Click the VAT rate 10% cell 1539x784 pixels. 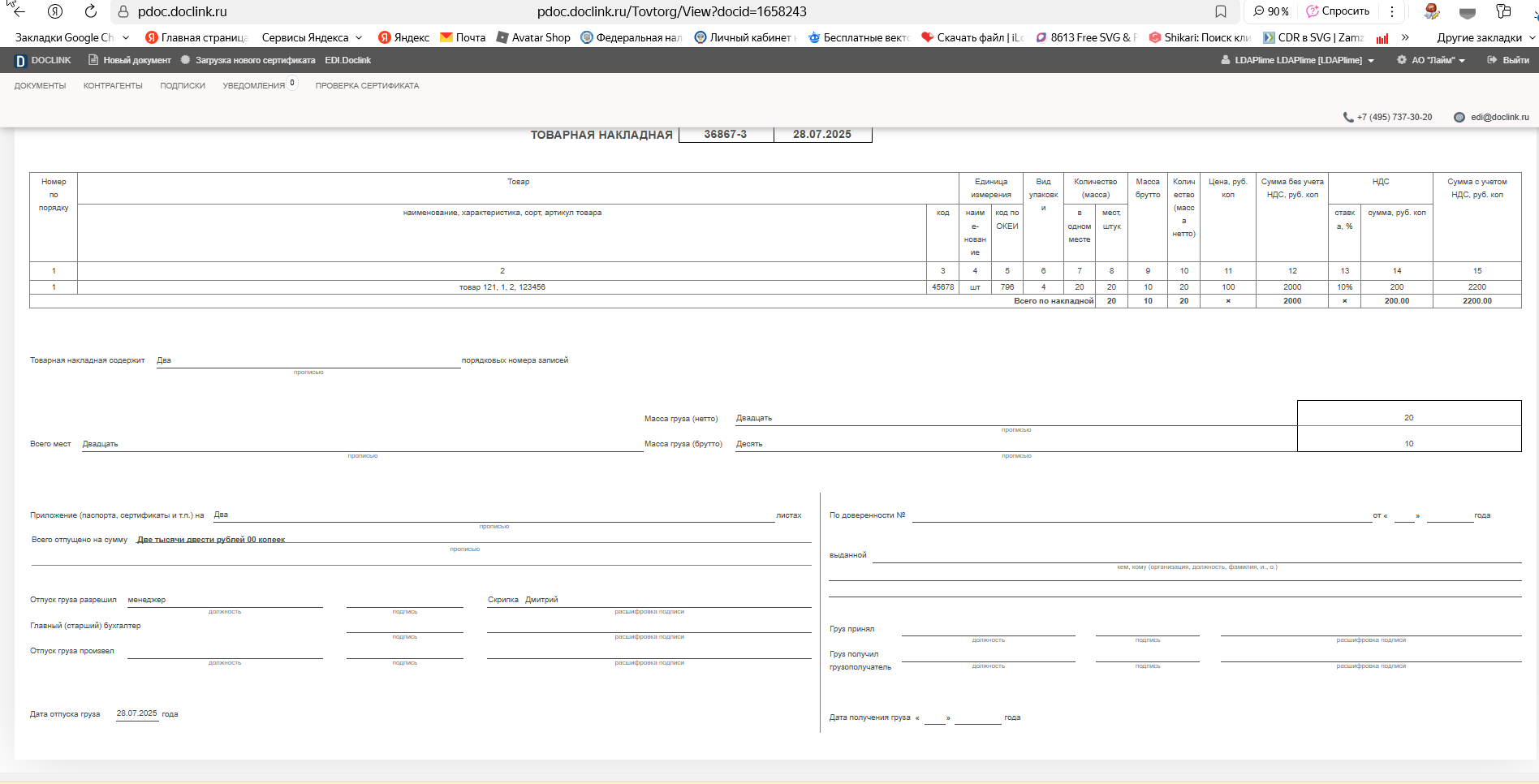pos(1345,287)
